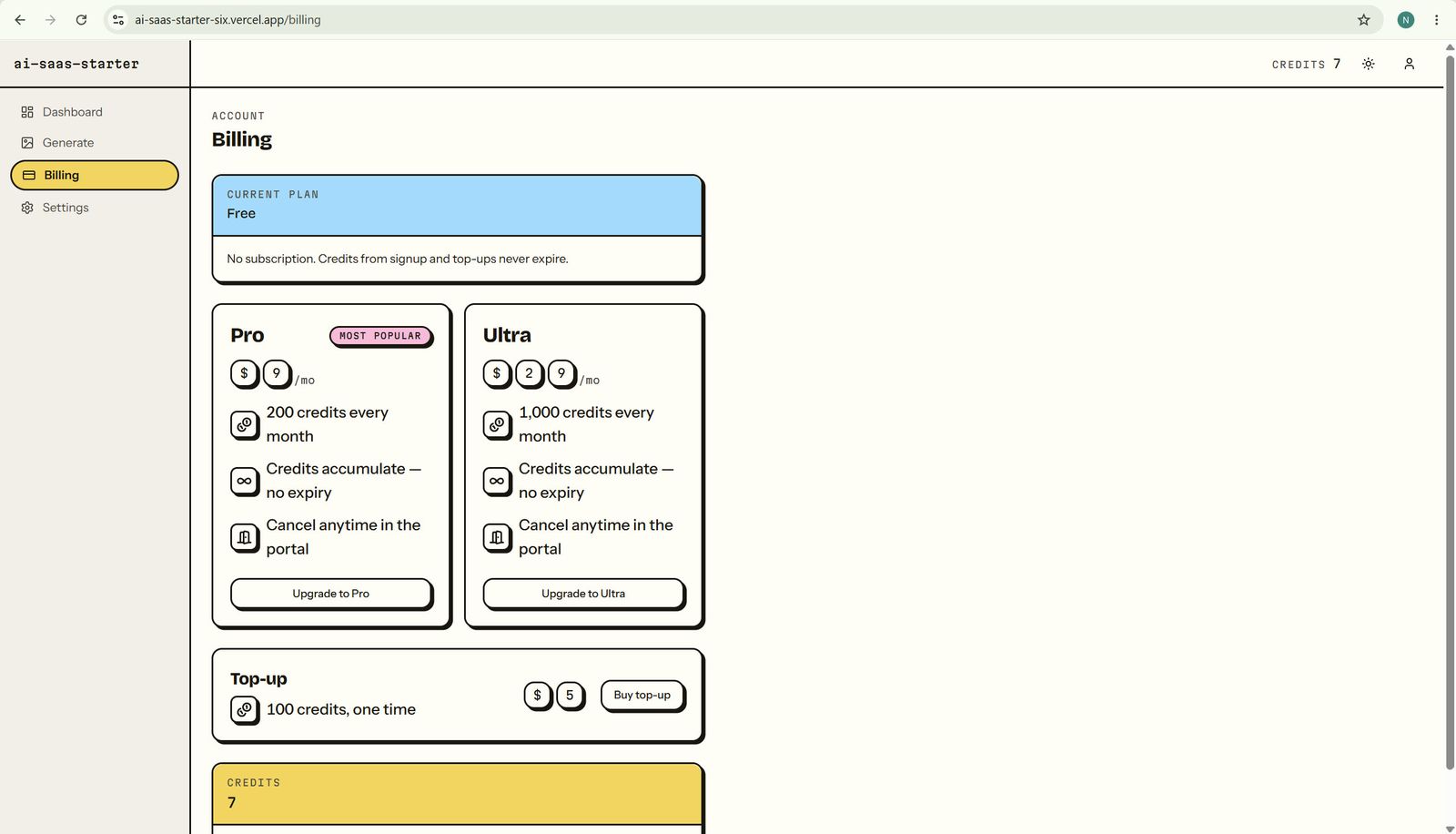Click the Top-up price digit 5 key

point(571,696)
